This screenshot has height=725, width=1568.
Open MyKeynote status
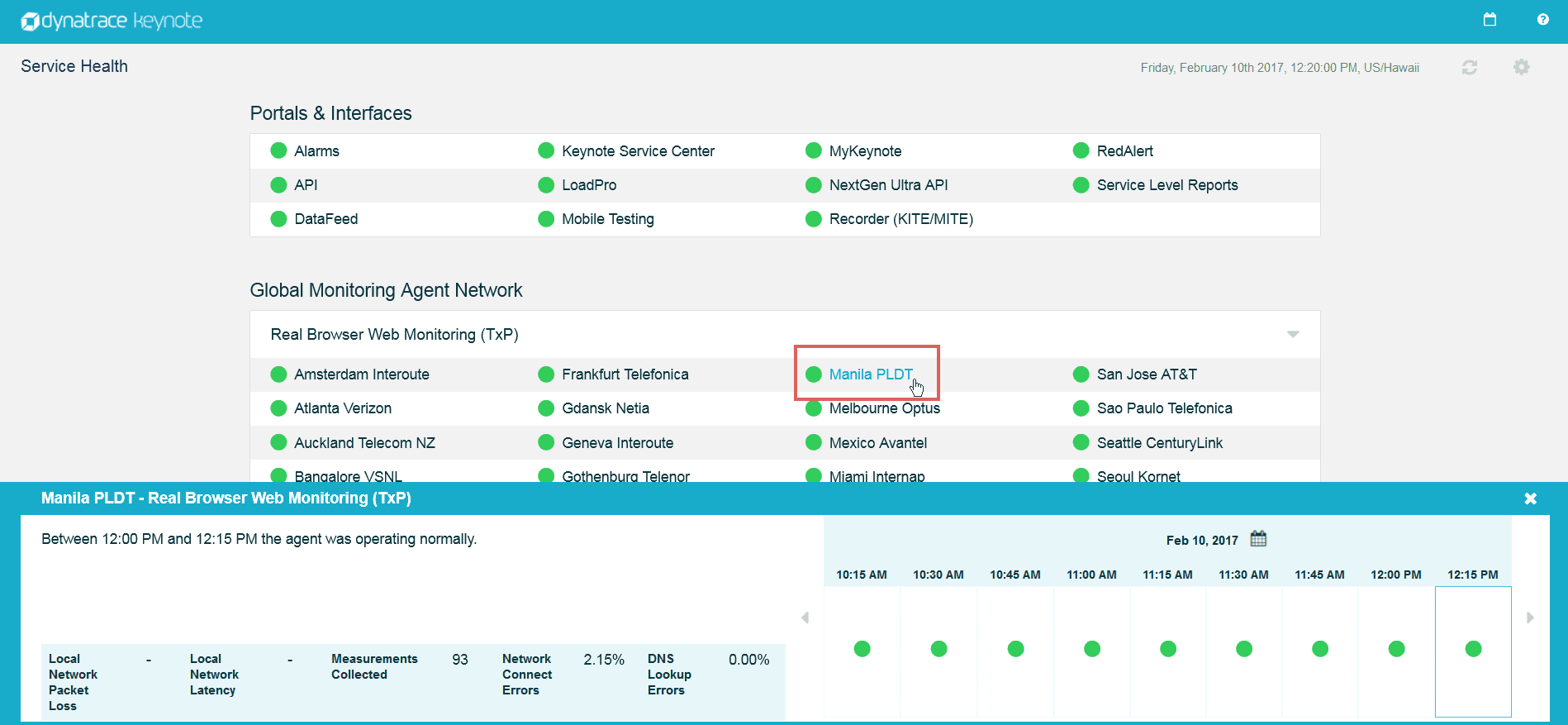coord(865,151)
